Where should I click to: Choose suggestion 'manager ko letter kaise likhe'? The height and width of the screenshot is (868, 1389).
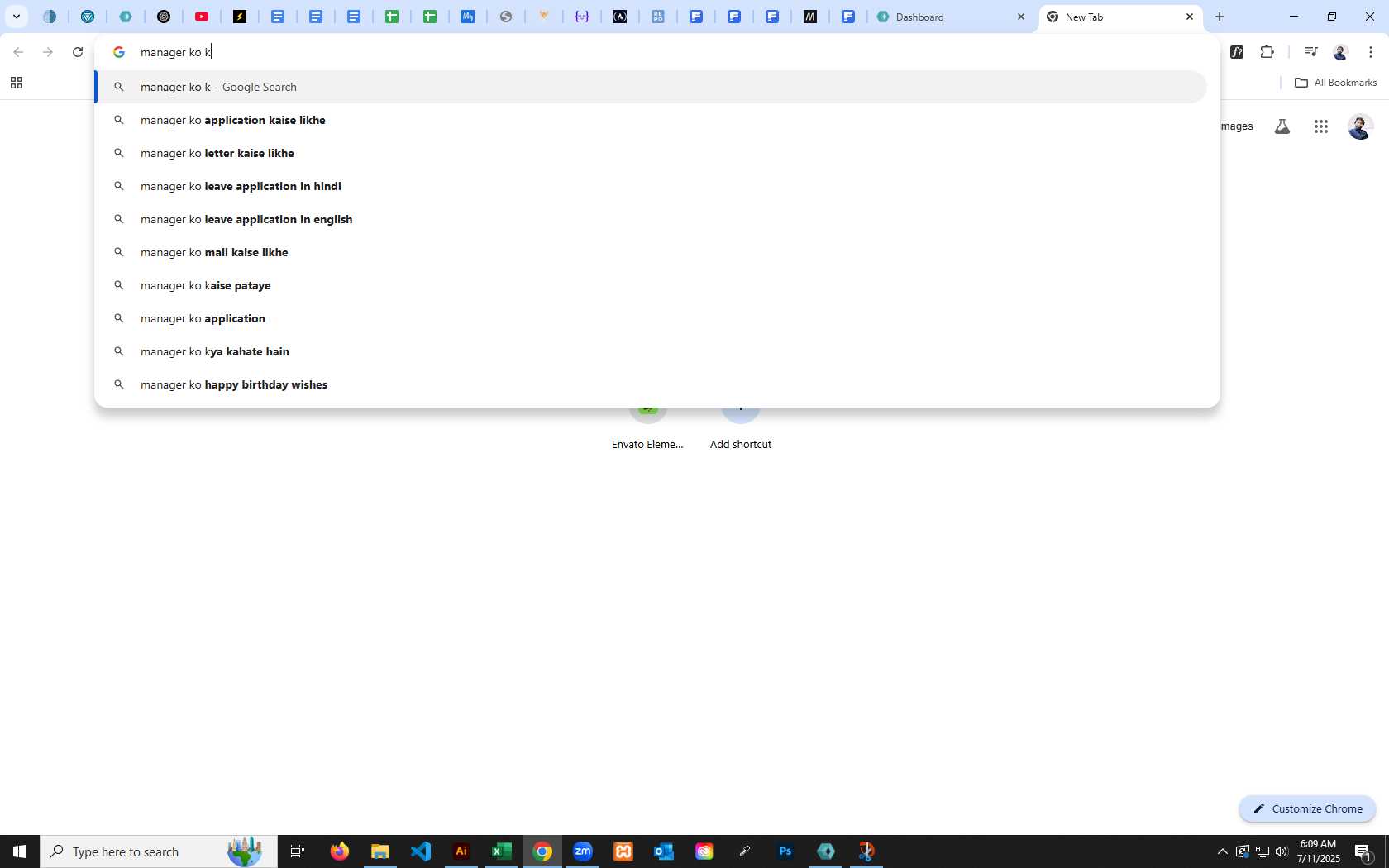(x=651, y=153)
